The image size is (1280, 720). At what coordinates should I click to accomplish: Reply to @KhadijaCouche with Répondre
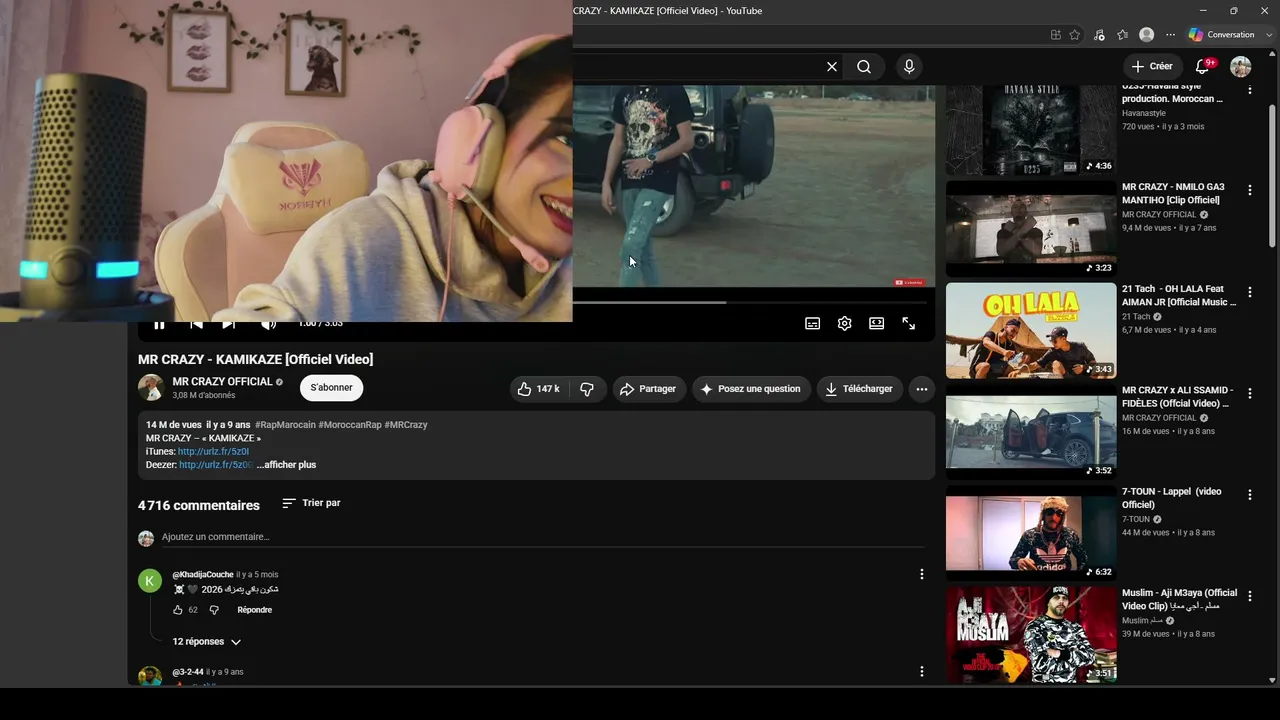[254, 610]
